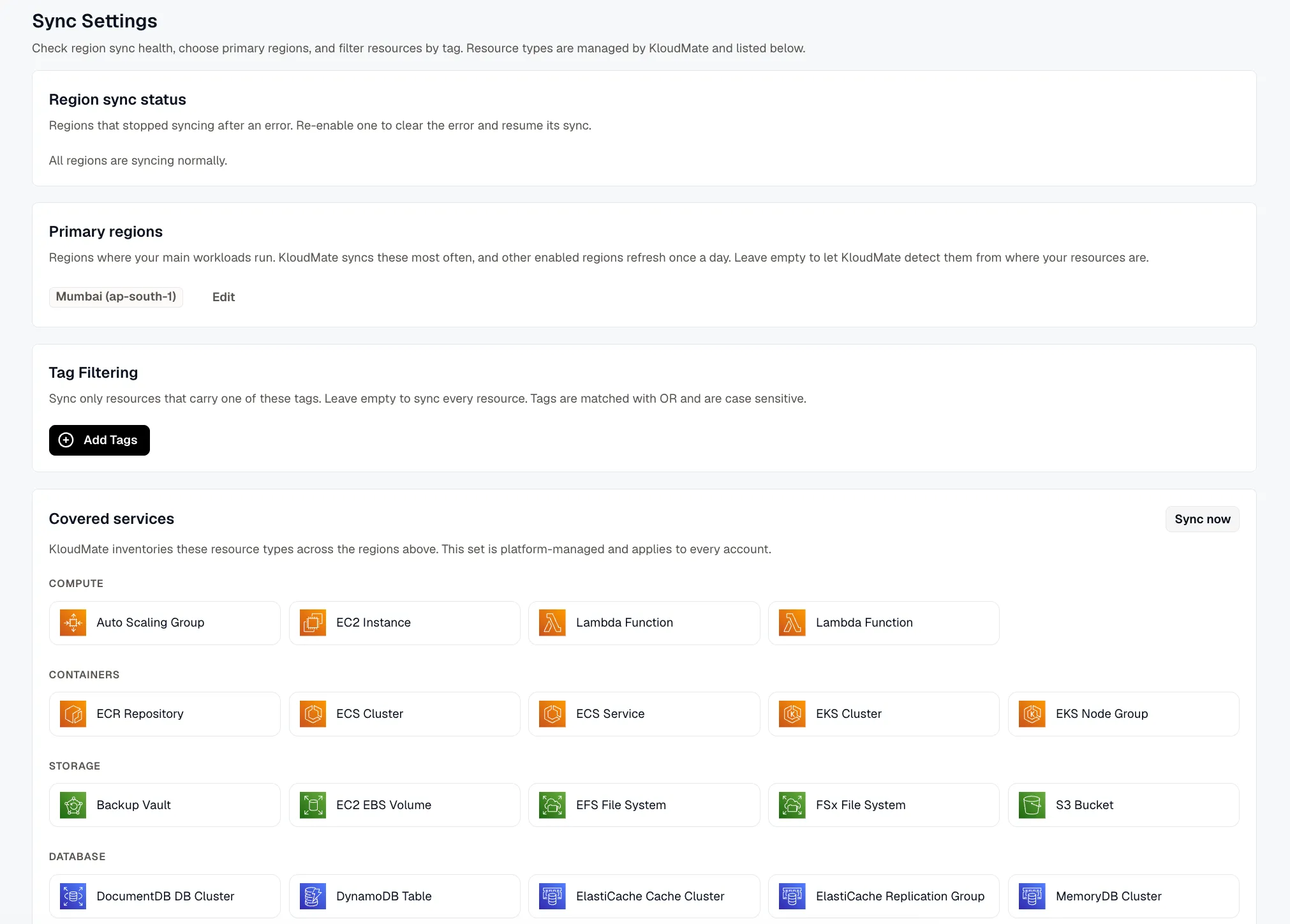The width and height of the screenshot is (1290, 924).
Task: Click 'All regions are syncing normally.' text
Action: click(138, 161)
